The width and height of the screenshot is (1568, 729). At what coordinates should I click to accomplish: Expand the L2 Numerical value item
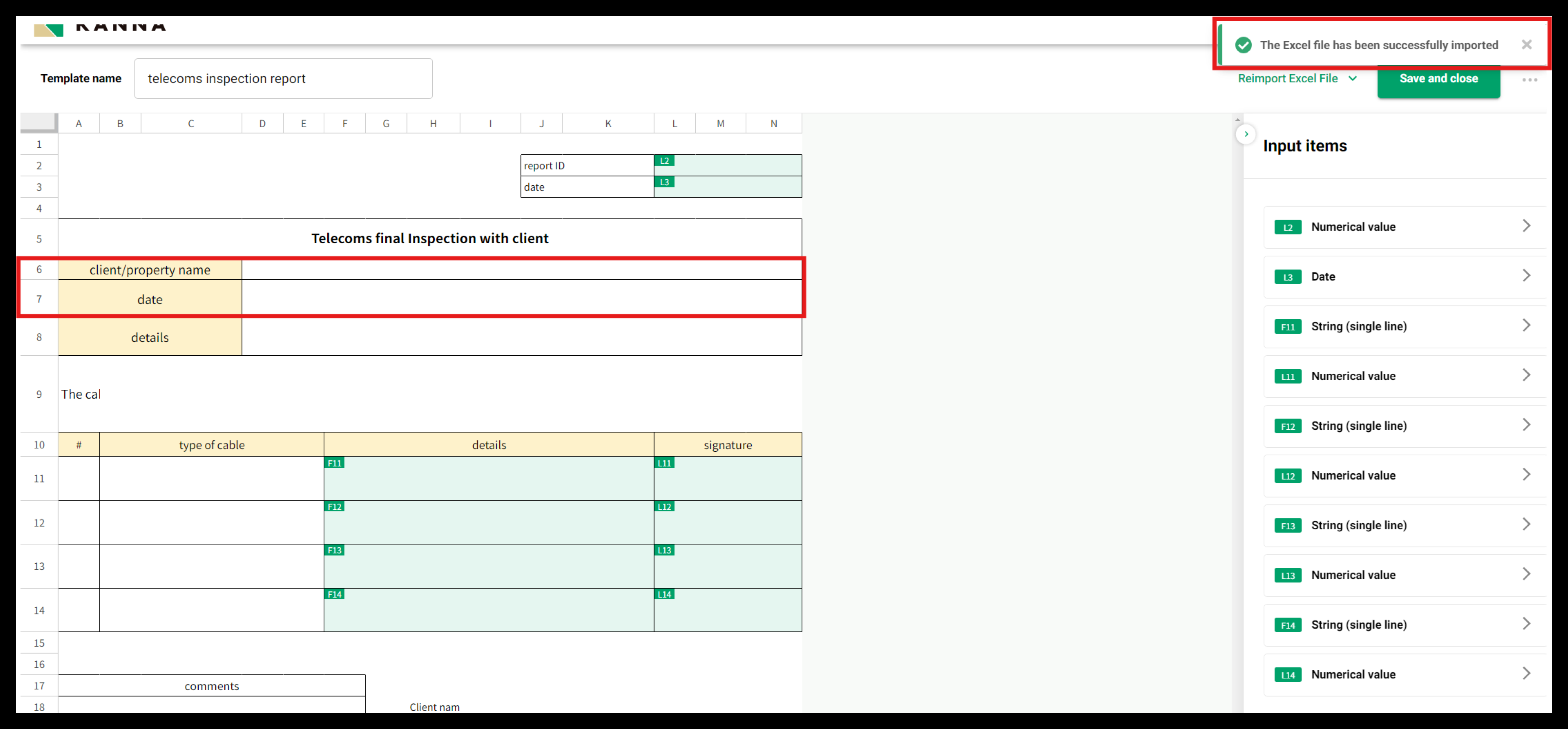(x=1404, y=226)
